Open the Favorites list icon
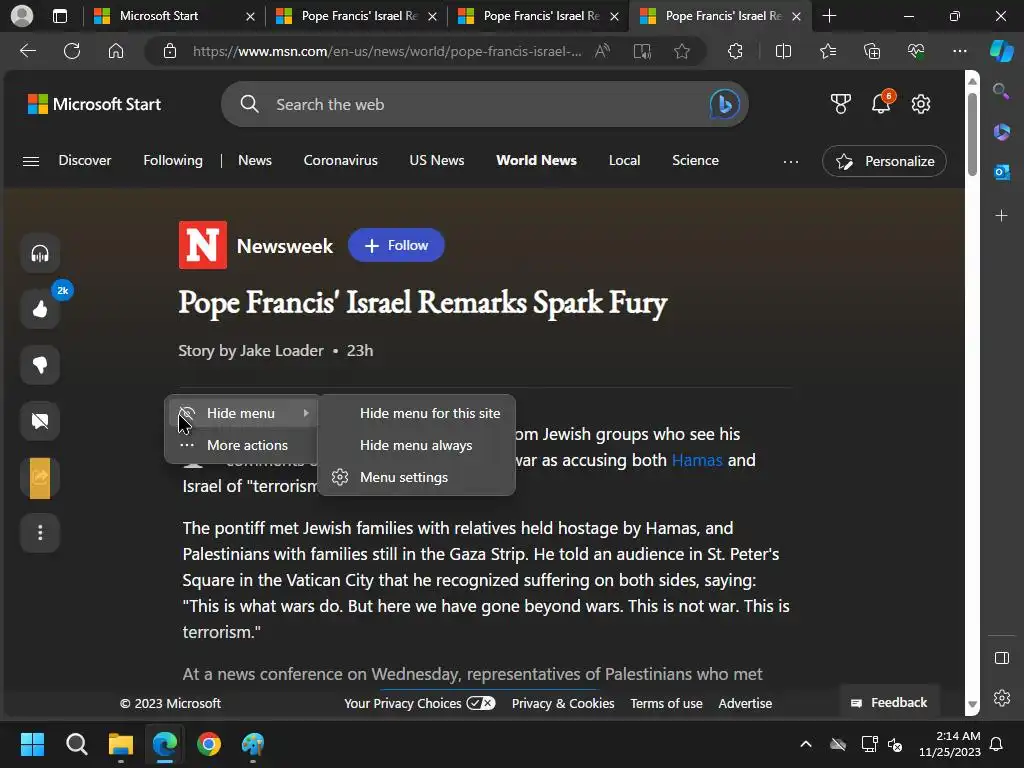Viewport: 1024px width, 768px height. click(x=827, y=51)
